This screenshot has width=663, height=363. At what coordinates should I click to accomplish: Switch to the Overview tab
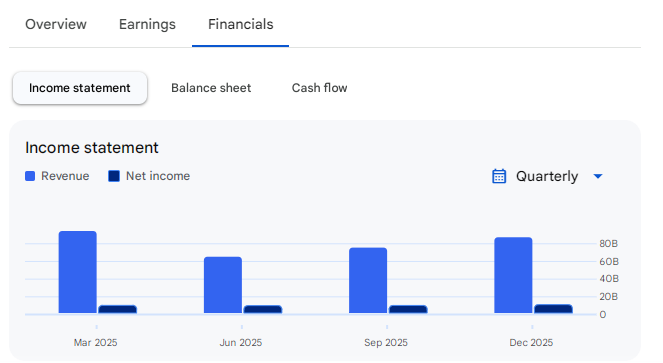[56, 24]
